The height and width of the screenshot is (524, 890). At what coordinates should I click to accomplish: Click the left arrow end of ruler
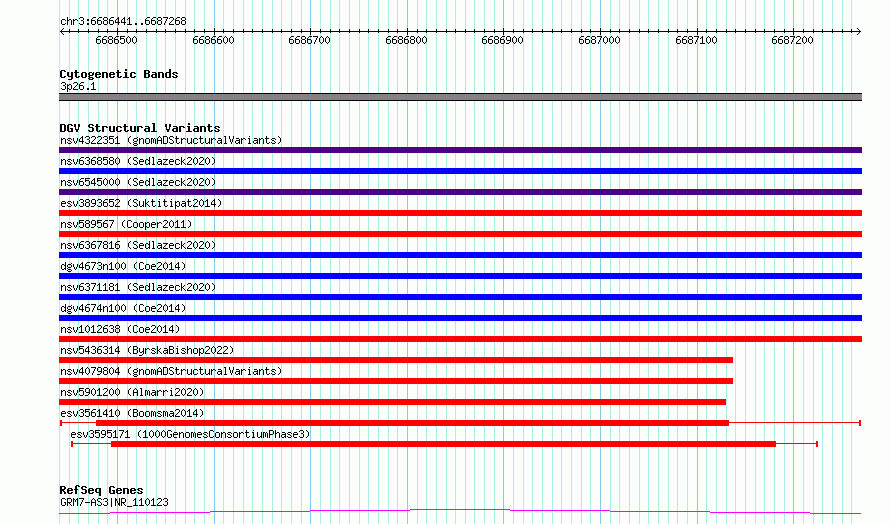(x=62, y=31)
